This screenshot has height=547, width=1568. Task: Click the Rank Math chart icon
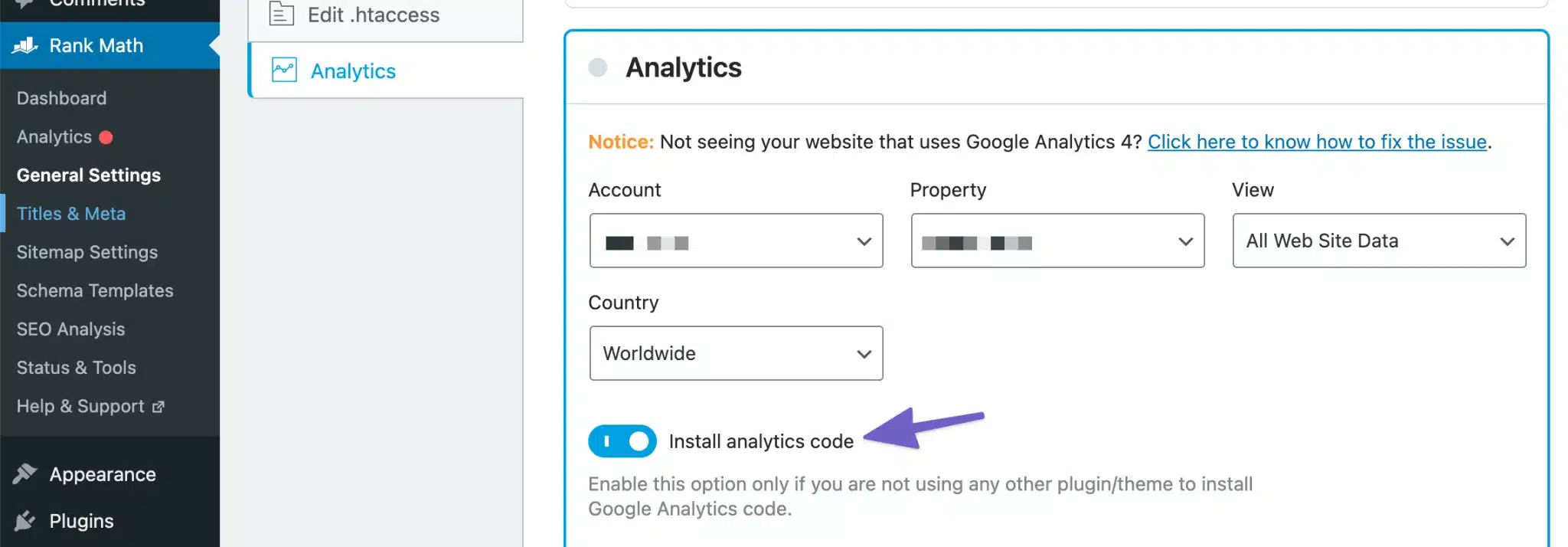coord(25,45)
